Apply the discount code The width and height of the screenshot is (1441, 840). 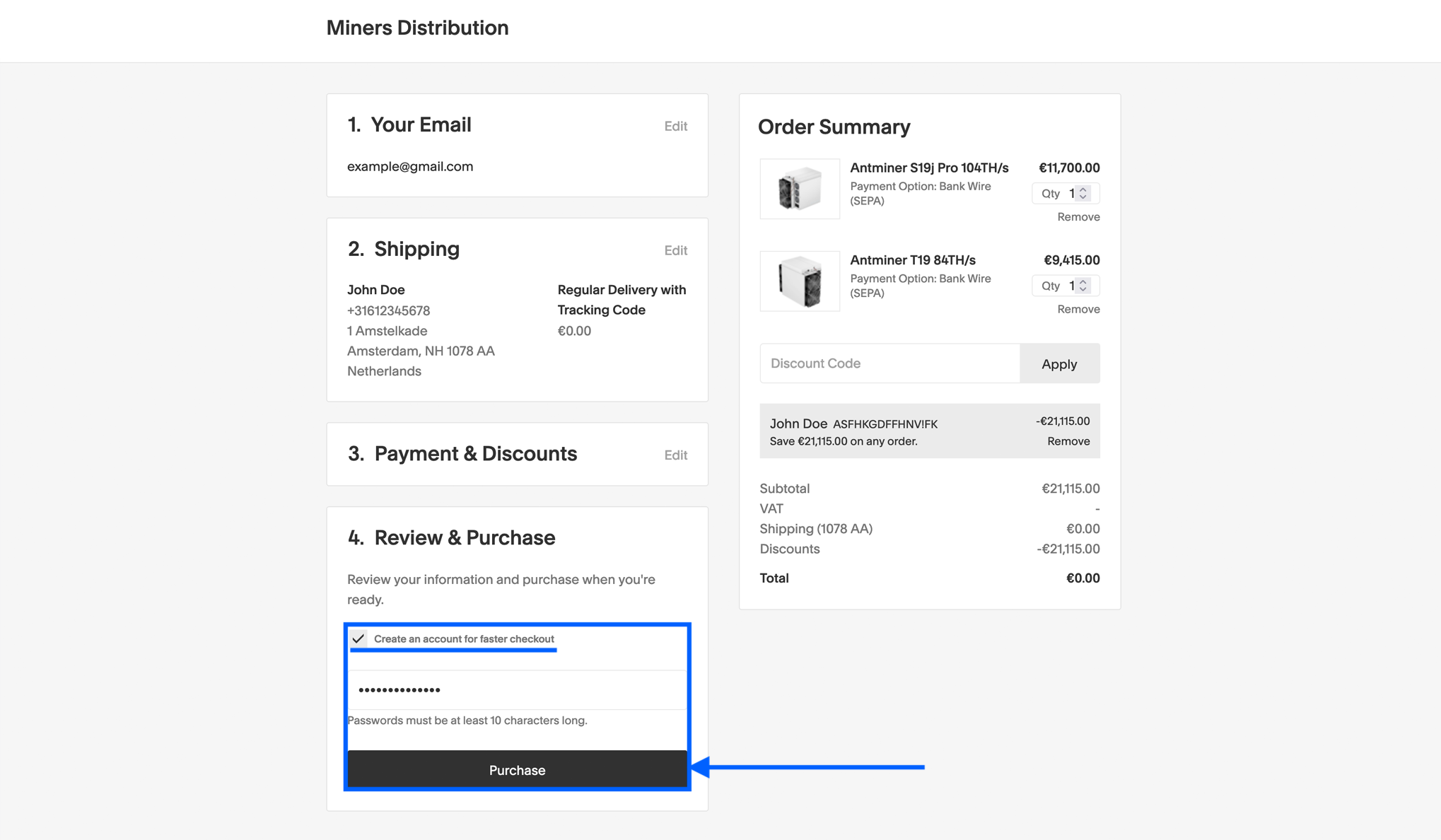pyautogui.click(x=1059, y=363)
